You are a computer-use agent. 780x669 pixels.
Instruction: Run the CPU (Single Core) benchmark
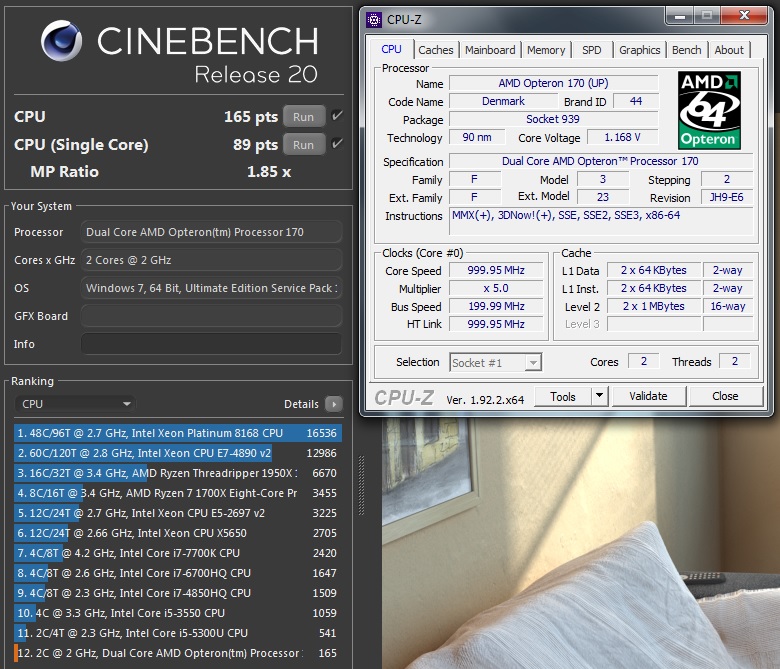point(303,145)
